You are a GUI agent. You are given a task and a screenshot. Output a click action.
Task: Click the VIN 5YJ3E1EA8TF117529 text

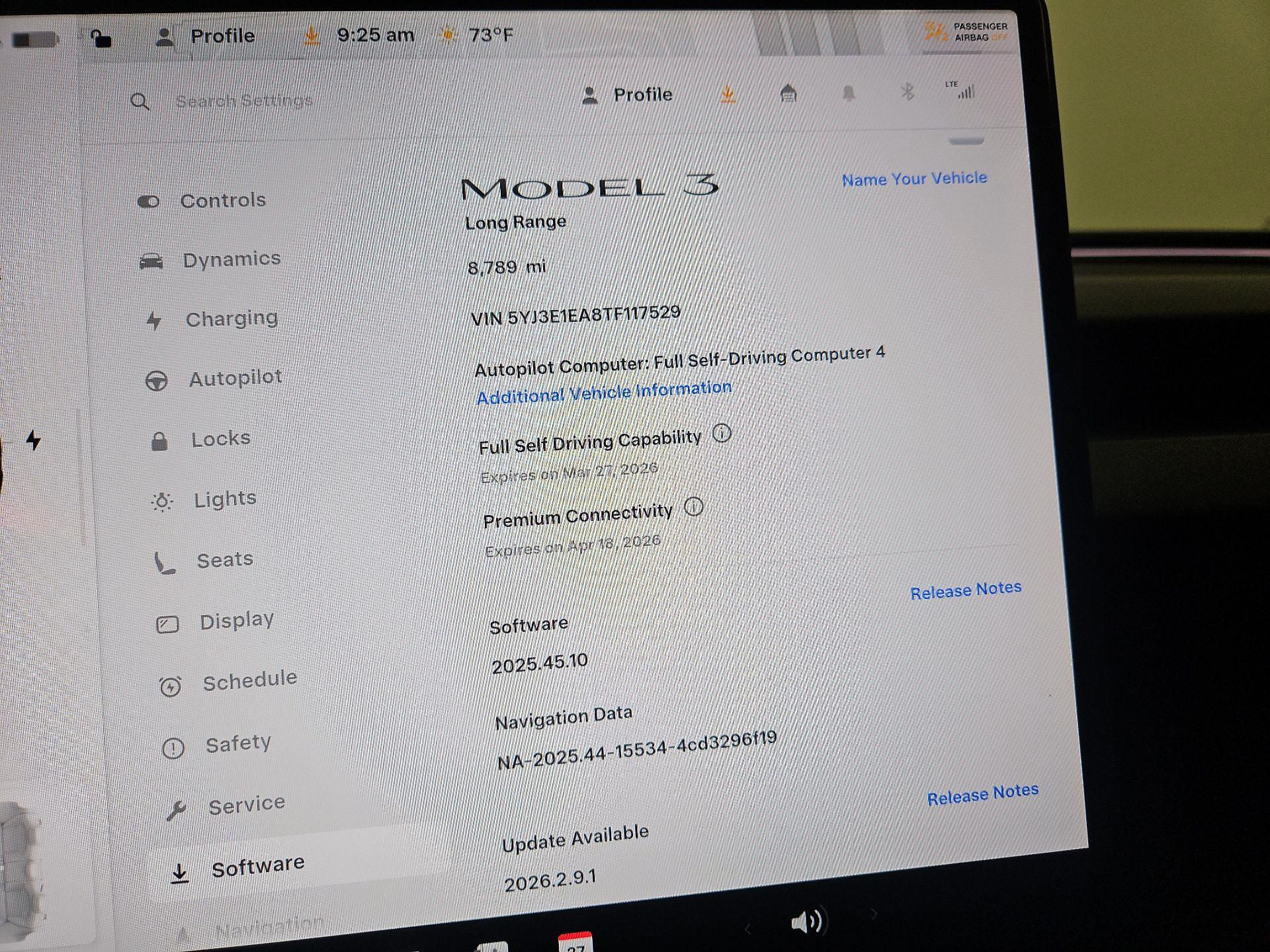(x=575, y=315)
